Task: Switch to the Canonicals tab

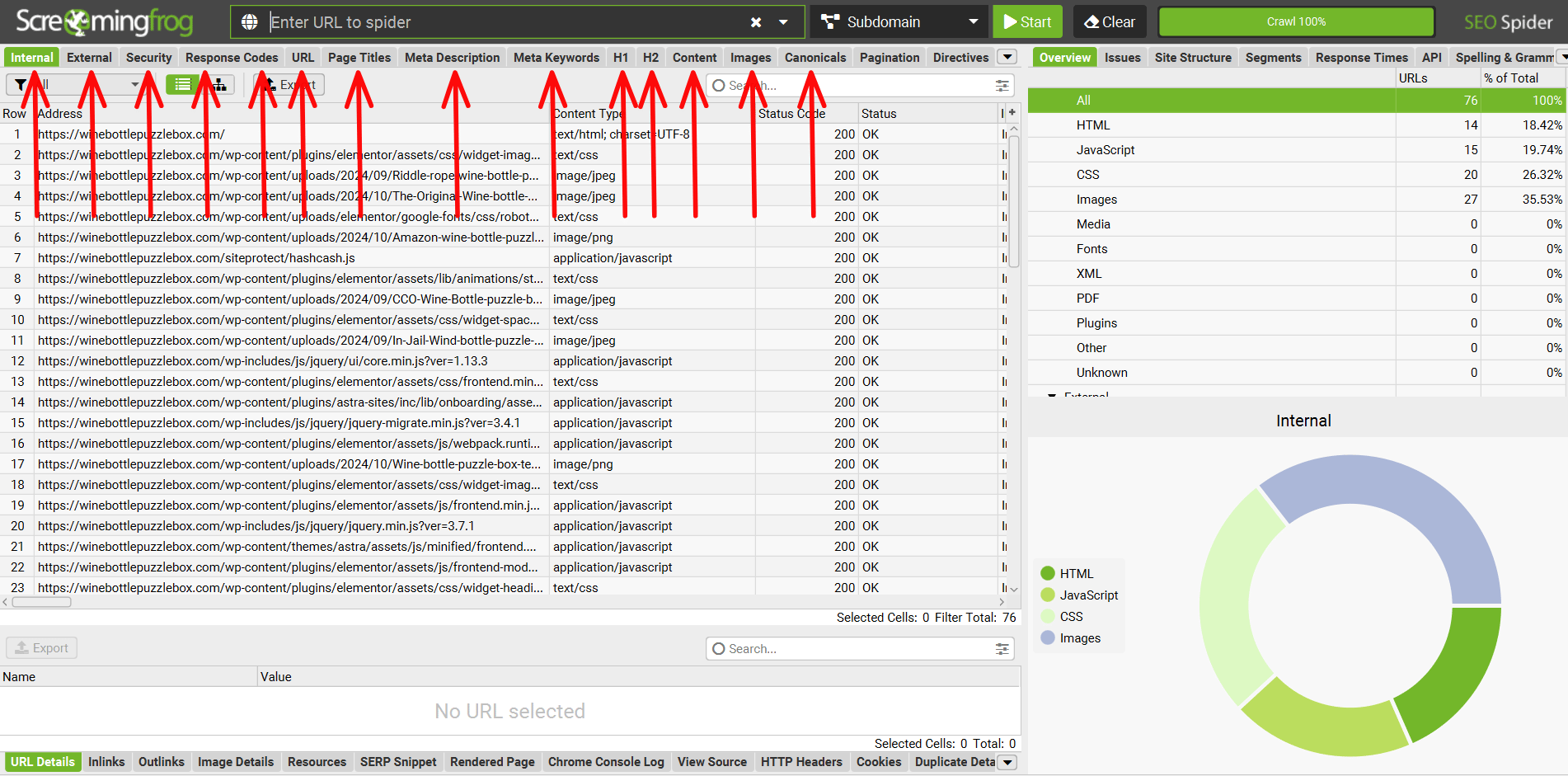Action: (815, 57)
